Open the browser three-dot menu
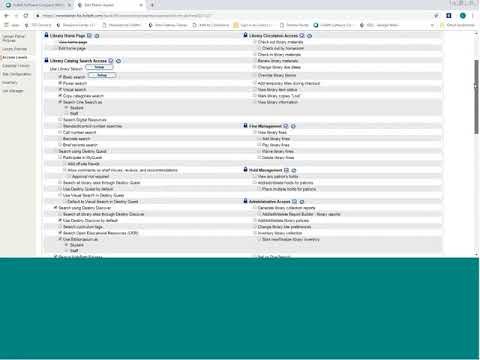480x360 pixels. coord(473,16)
